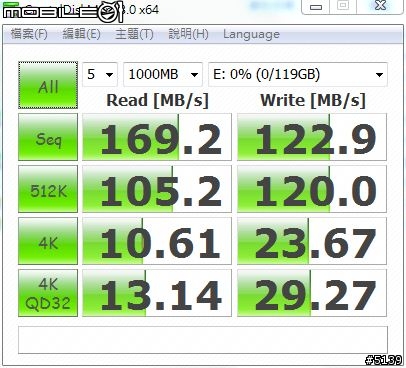Open the test size dropdown showing 1000MB
This screenshot has width=406, height=368.
163,74
